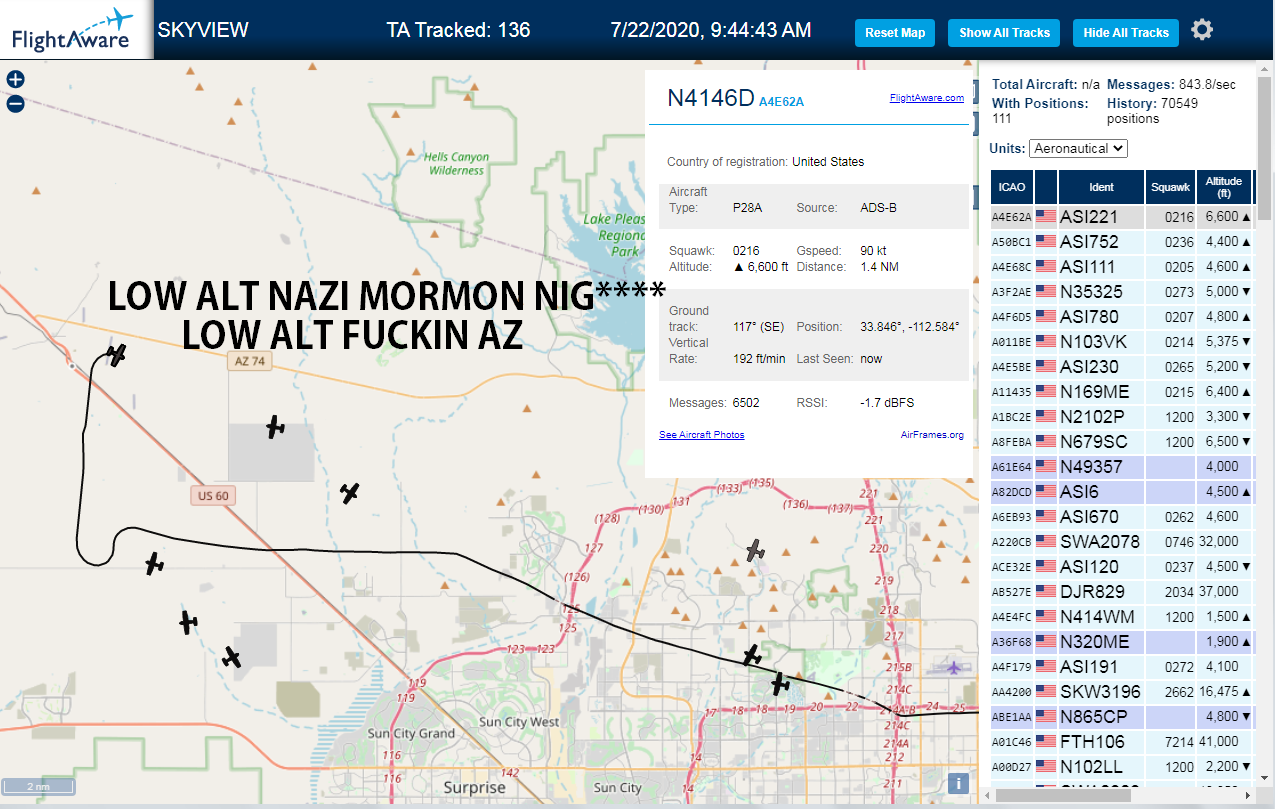Viewport: 1275px width, 809px height.
Task: Click the US flag in the DJR829 row
Action: [1046, 591]
